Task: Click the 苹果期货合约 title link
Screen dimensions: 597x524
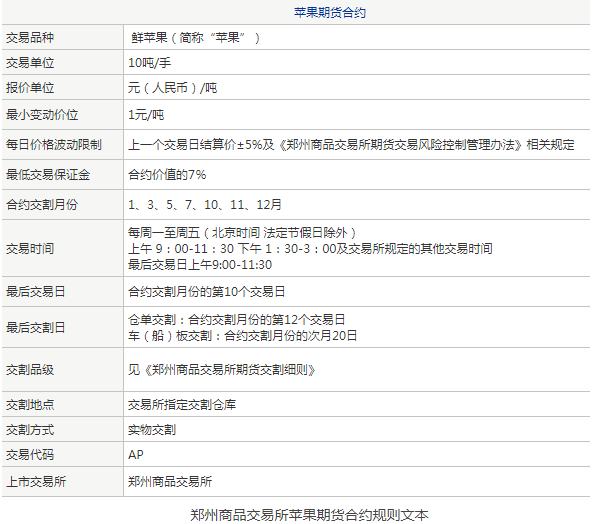Action: click(x=330, y=13)
